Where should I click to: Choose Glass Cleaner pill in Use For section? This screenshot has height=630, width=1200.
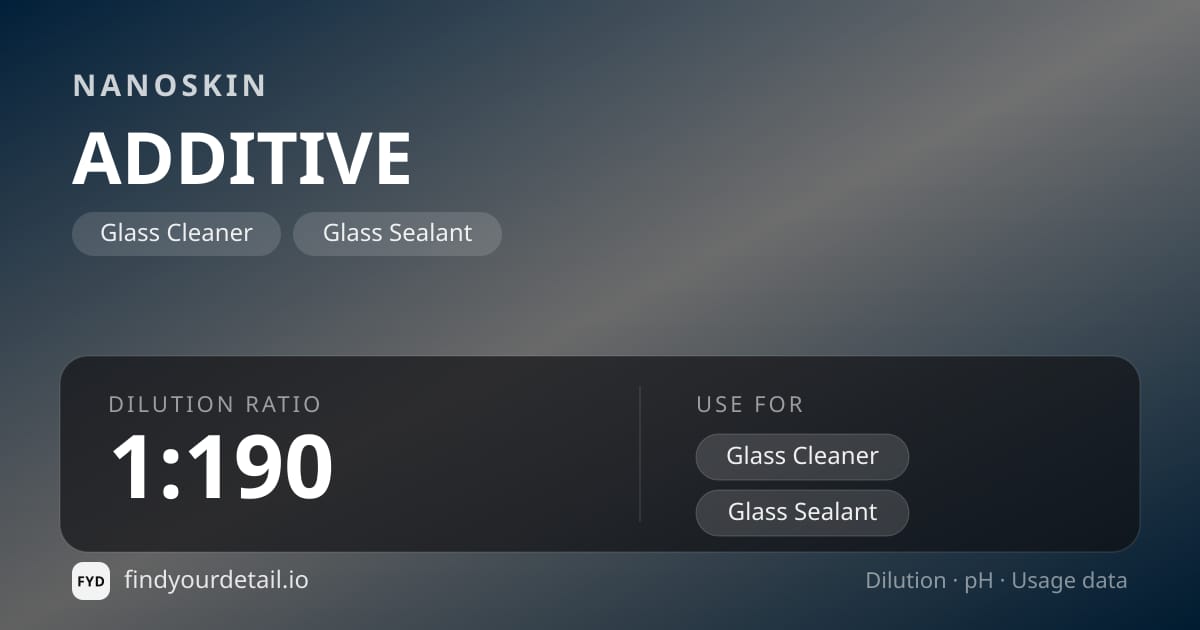pos(802,457)
